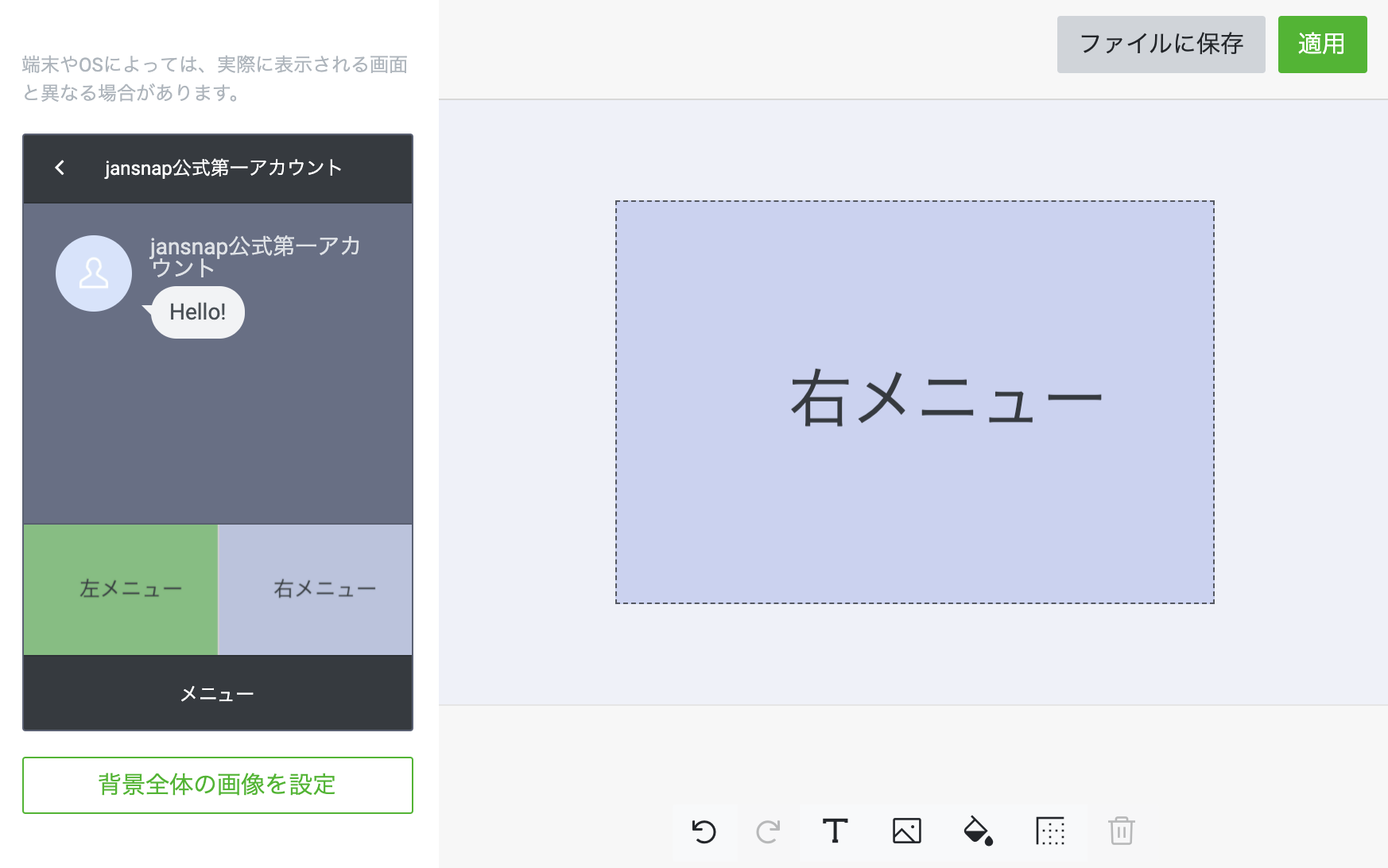Click the 端末やOSによっては notice text
Image resolution: width=1388 pixels, height=868 pixels.
(215, 78)
